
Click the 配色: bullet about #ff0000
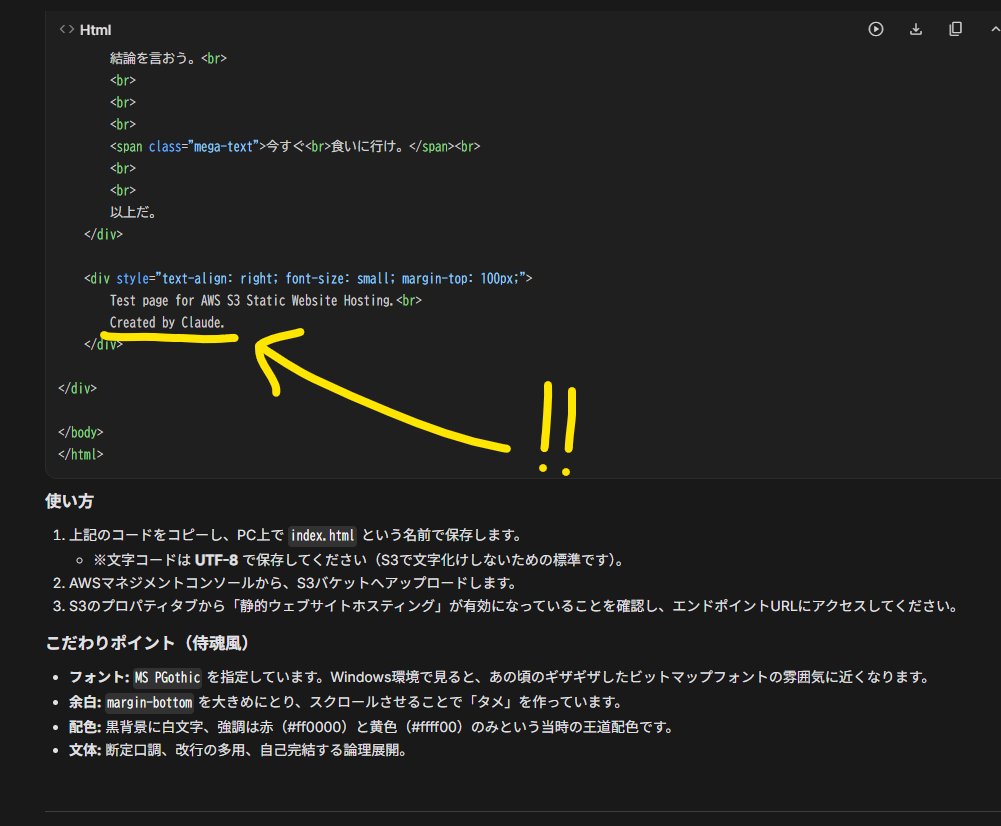(x=371, y=726)
